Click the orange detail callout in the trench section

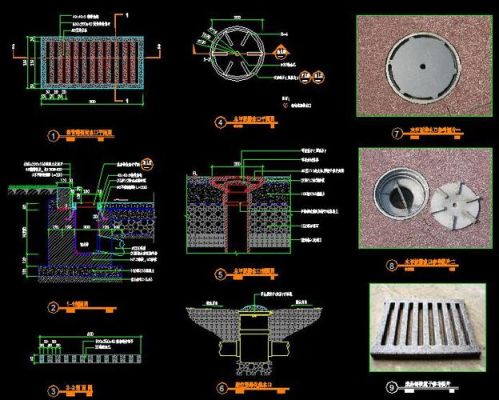coord(147,164)
